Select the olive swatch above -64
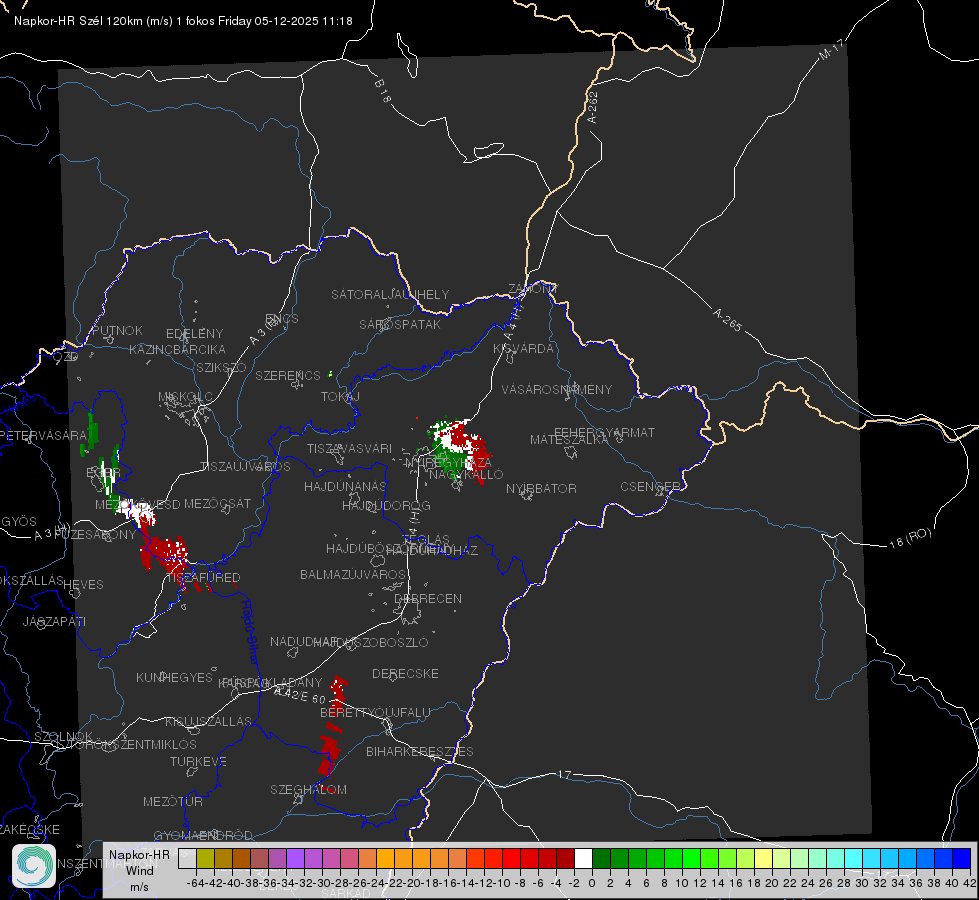The height and width of the screenshot is (900, 979). click(205, 859)
